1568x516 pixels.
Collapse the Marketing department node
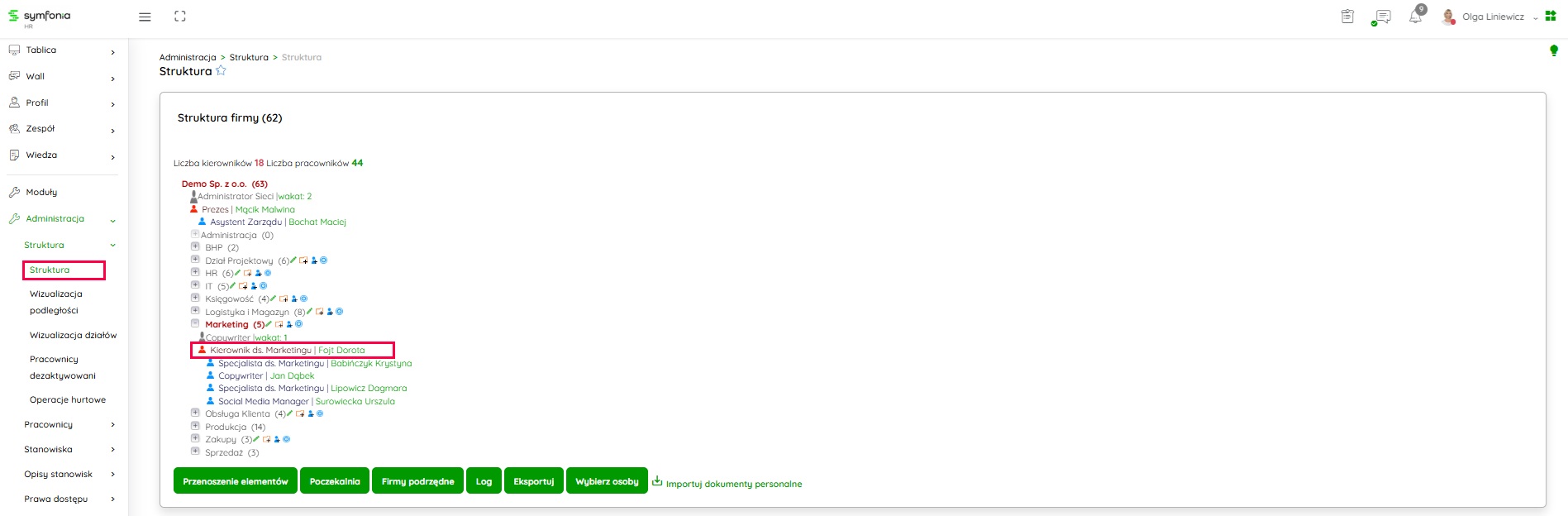tap(195, 324)
